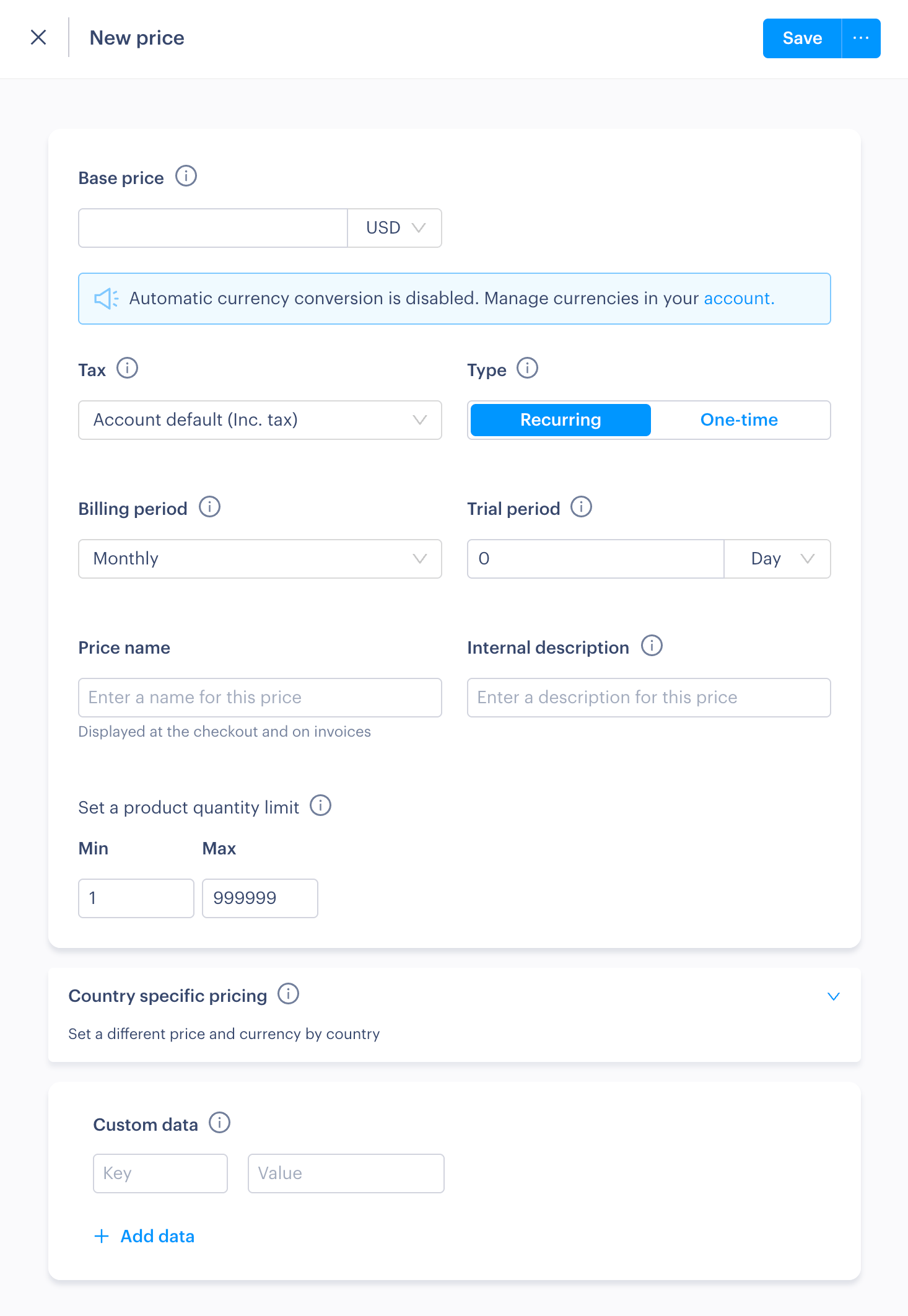Click the Country specific pricing info icon
The height and width of the screenshot is (1316, 908).
point(289,994)
